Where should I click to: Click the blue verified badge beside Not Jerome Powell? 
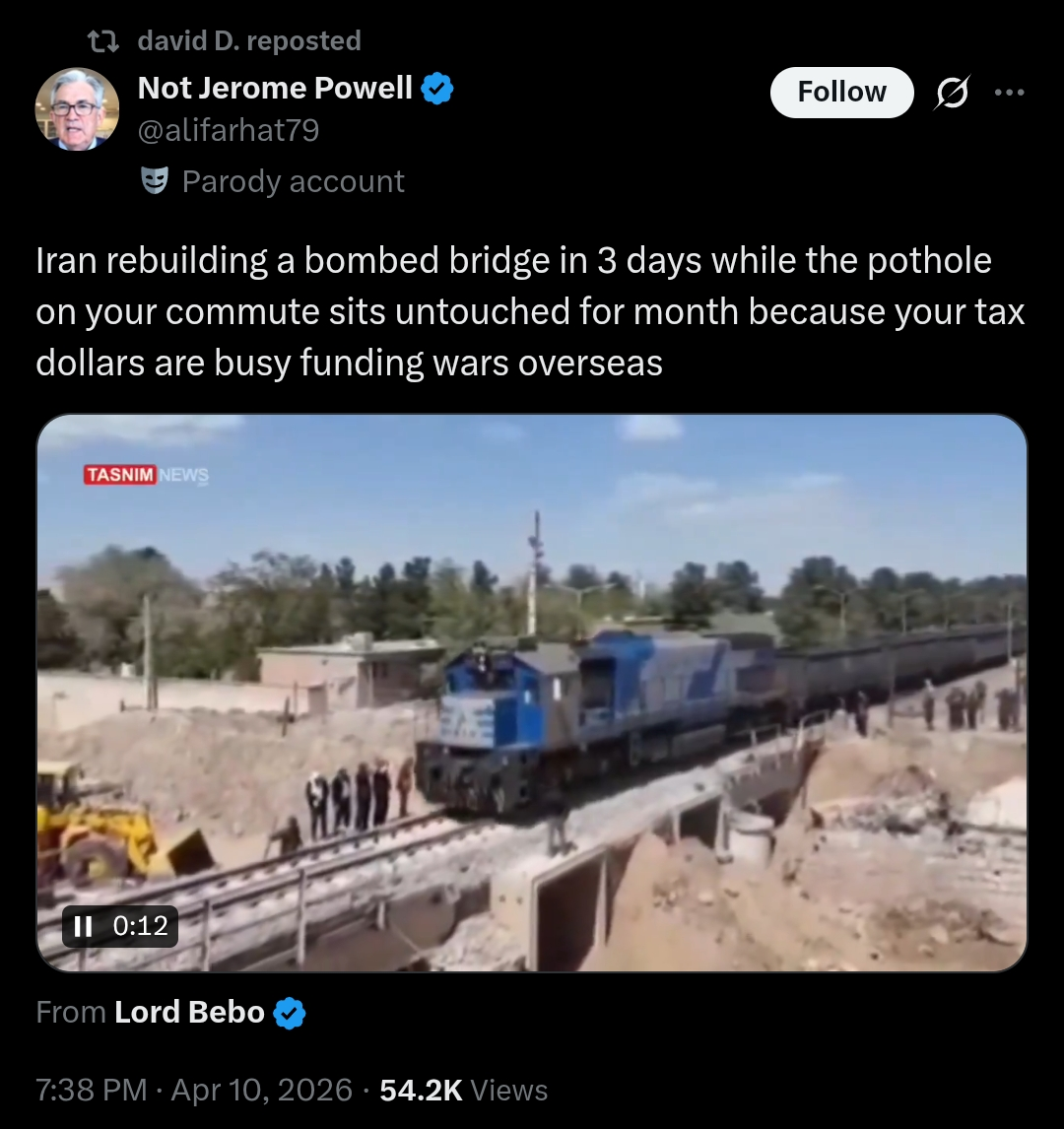click(x=437, y=89)
